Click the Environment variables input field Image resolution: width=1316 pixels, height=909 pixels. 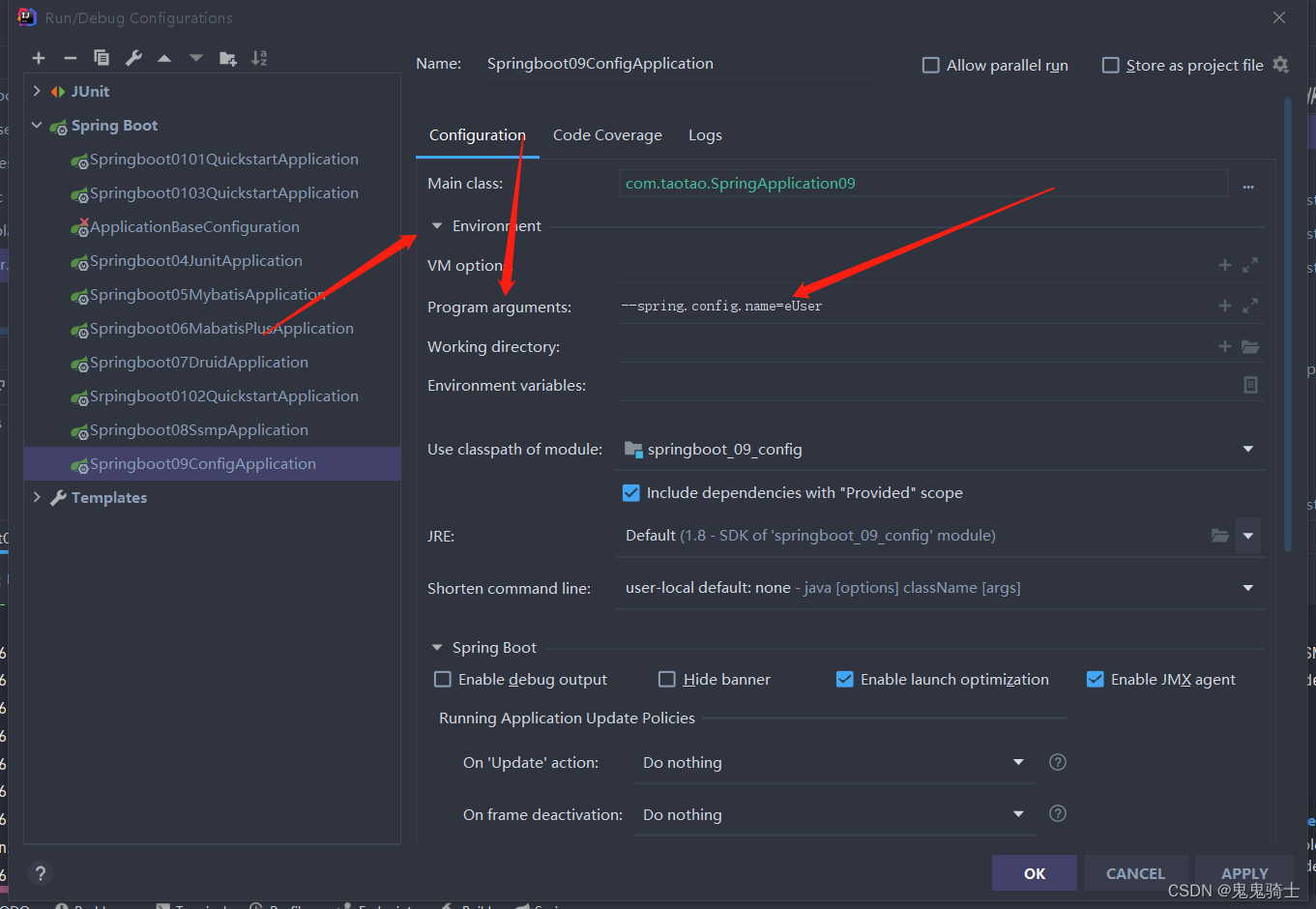pyautogui.click(x=926, y=385)
